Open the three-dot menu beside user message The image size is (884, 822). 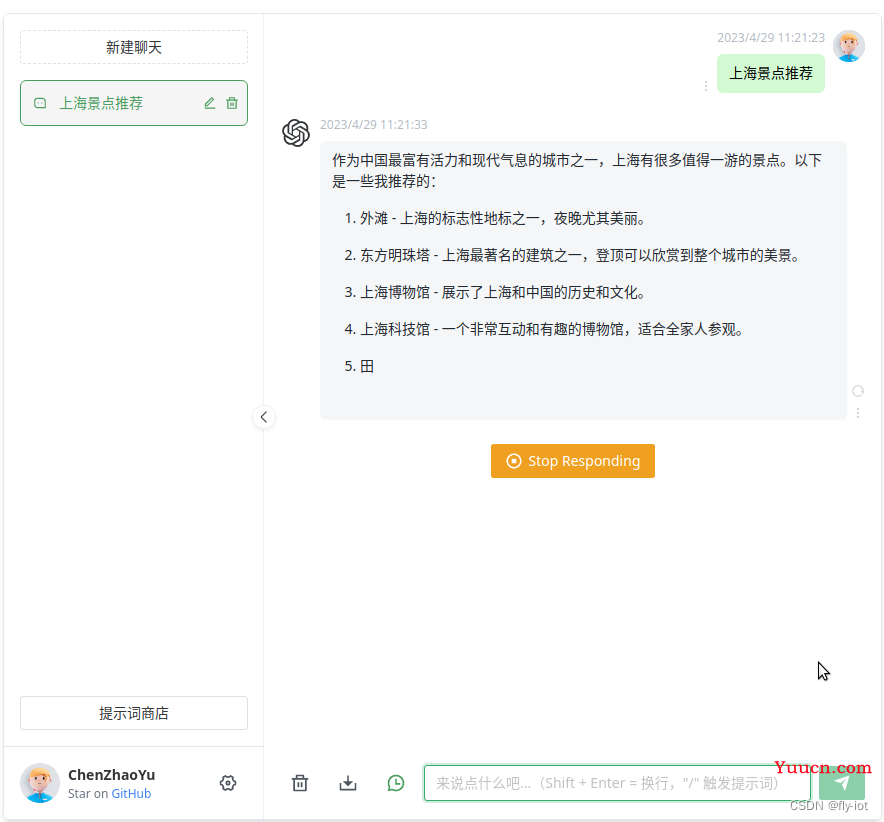706,86
